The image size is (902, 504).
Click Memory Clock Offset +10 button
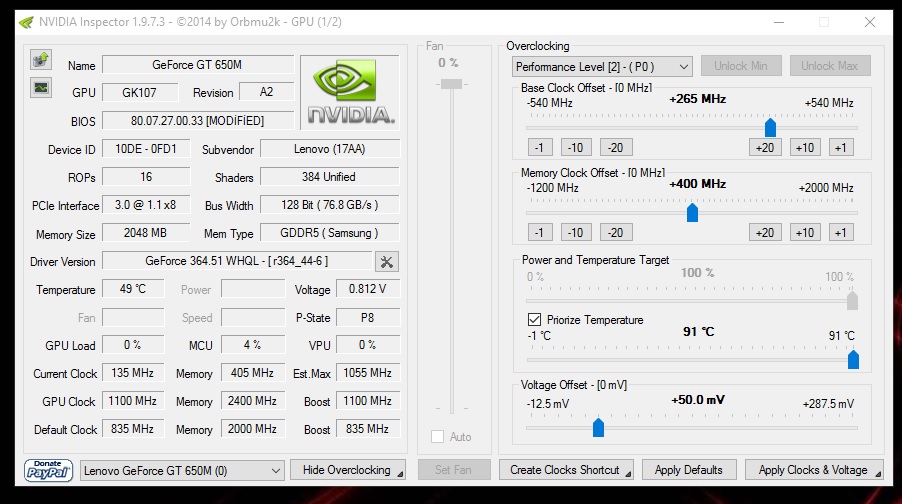[x=805, y=233]
